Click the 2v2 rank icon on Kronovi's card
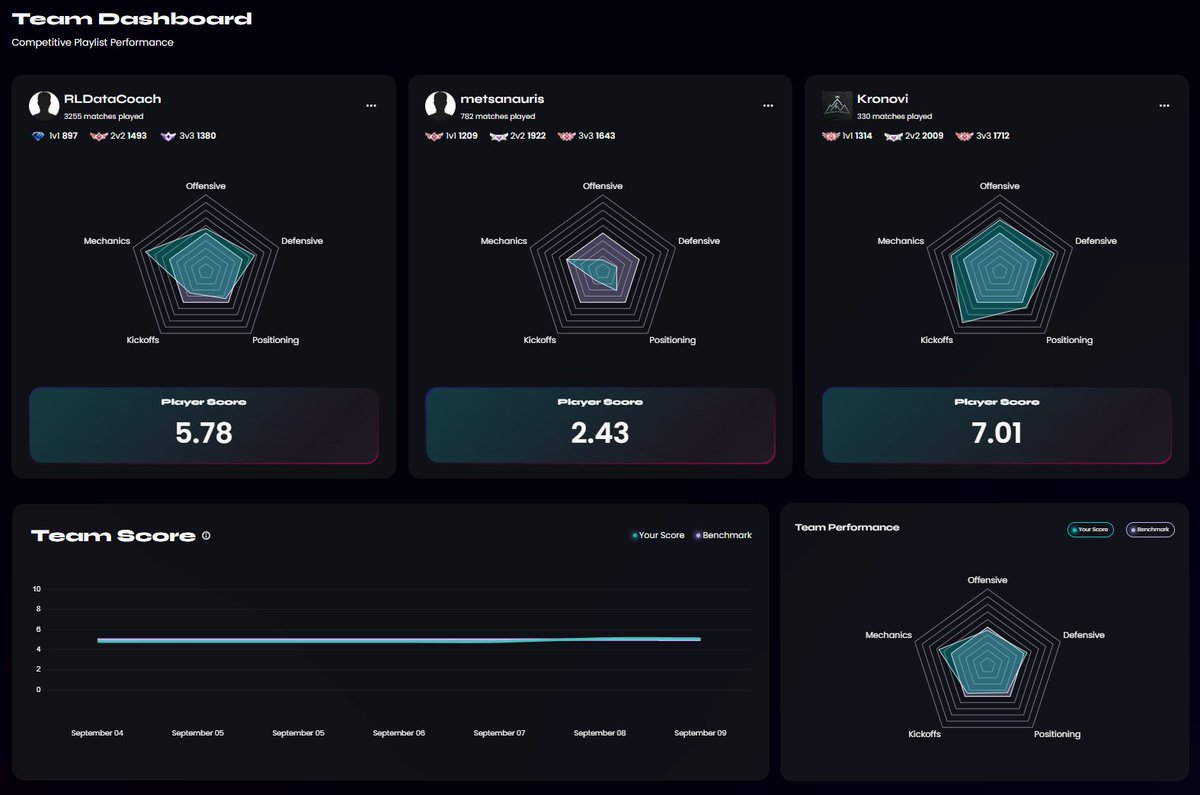This screenshot has width=1200, height=795. [x=894, y=135]
